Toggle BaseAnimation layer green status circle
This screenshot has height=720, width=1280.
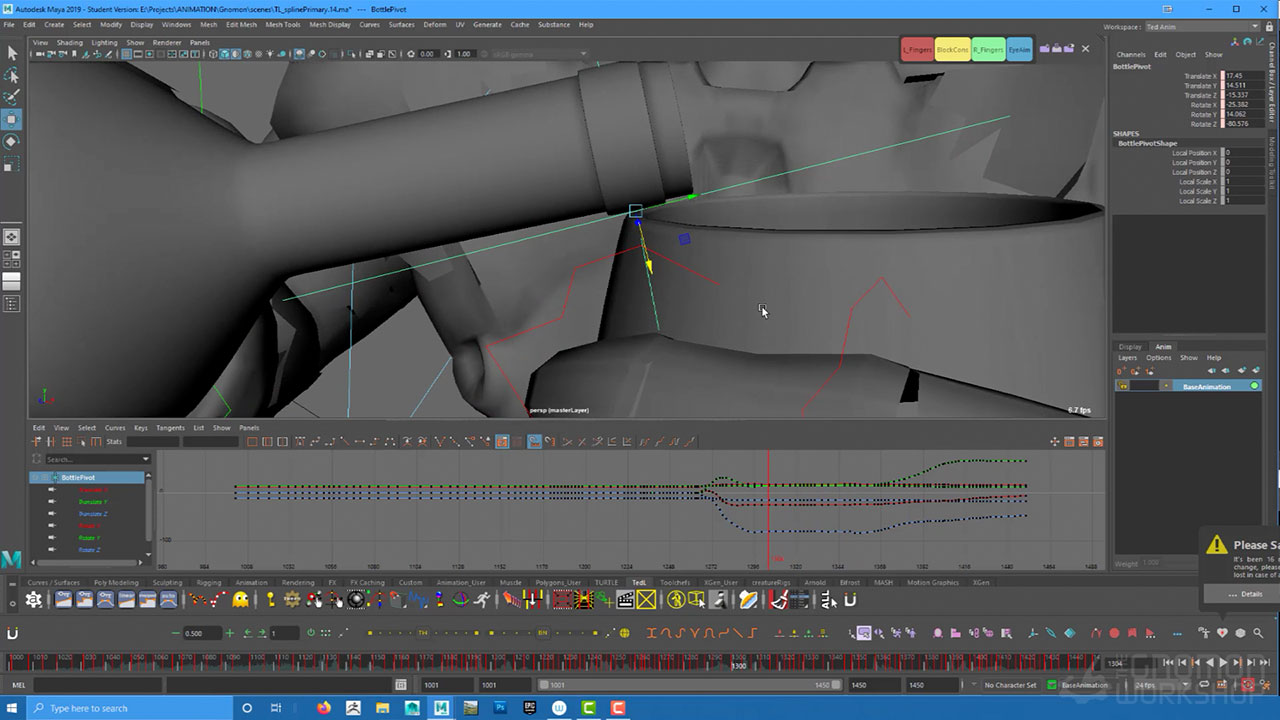point(1254,386)
